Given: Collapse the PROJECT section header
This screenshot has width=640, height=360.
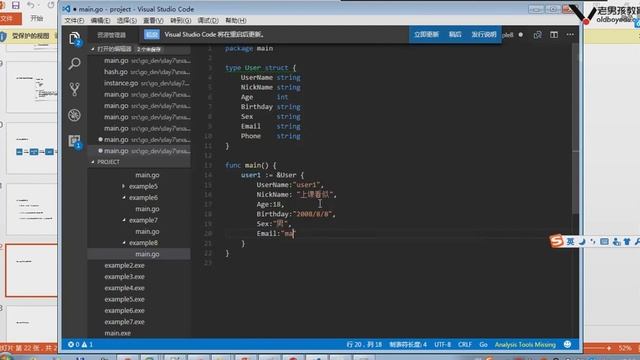Looking at the screenshot, I should coord(139,162).
